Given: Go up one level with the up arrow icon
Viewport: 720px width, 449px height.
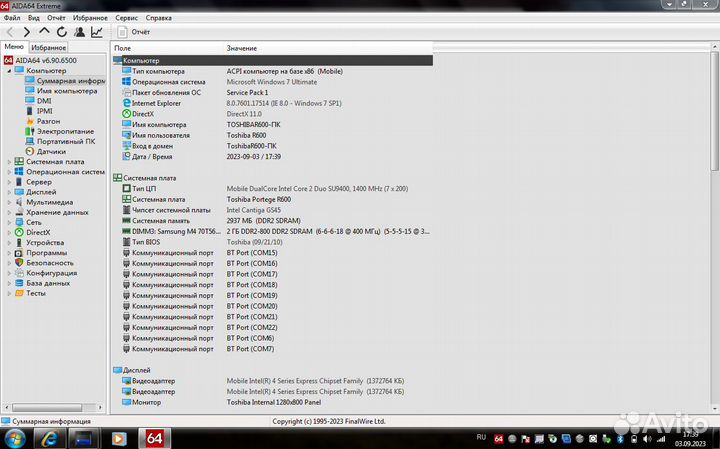Looking at the screenshot, I should 44,31.
